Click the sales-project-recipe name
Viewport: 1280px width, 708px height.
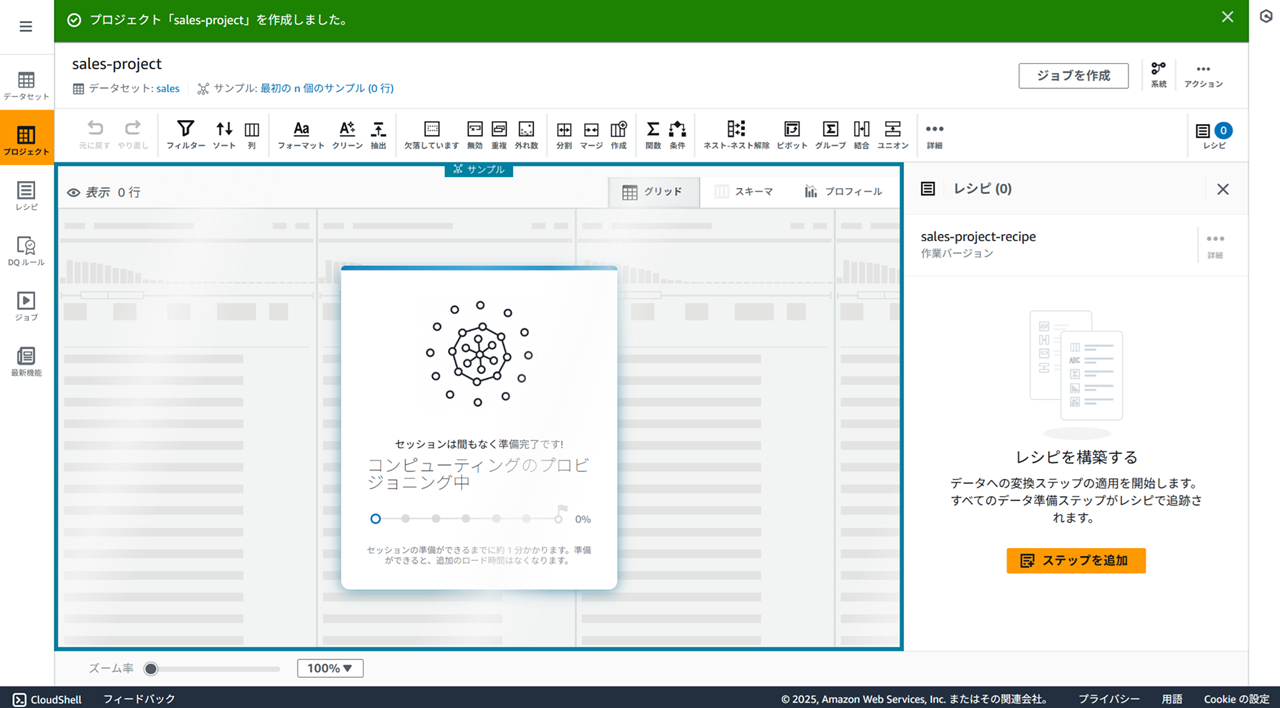[978, 237]
